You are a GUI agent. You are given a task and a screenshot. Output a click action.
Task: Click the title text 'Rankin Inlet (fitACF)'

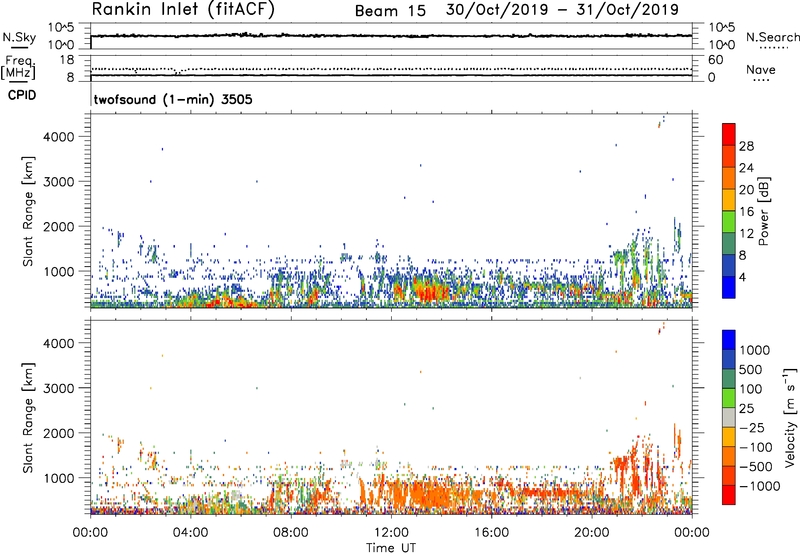click(x=183, y=10)
